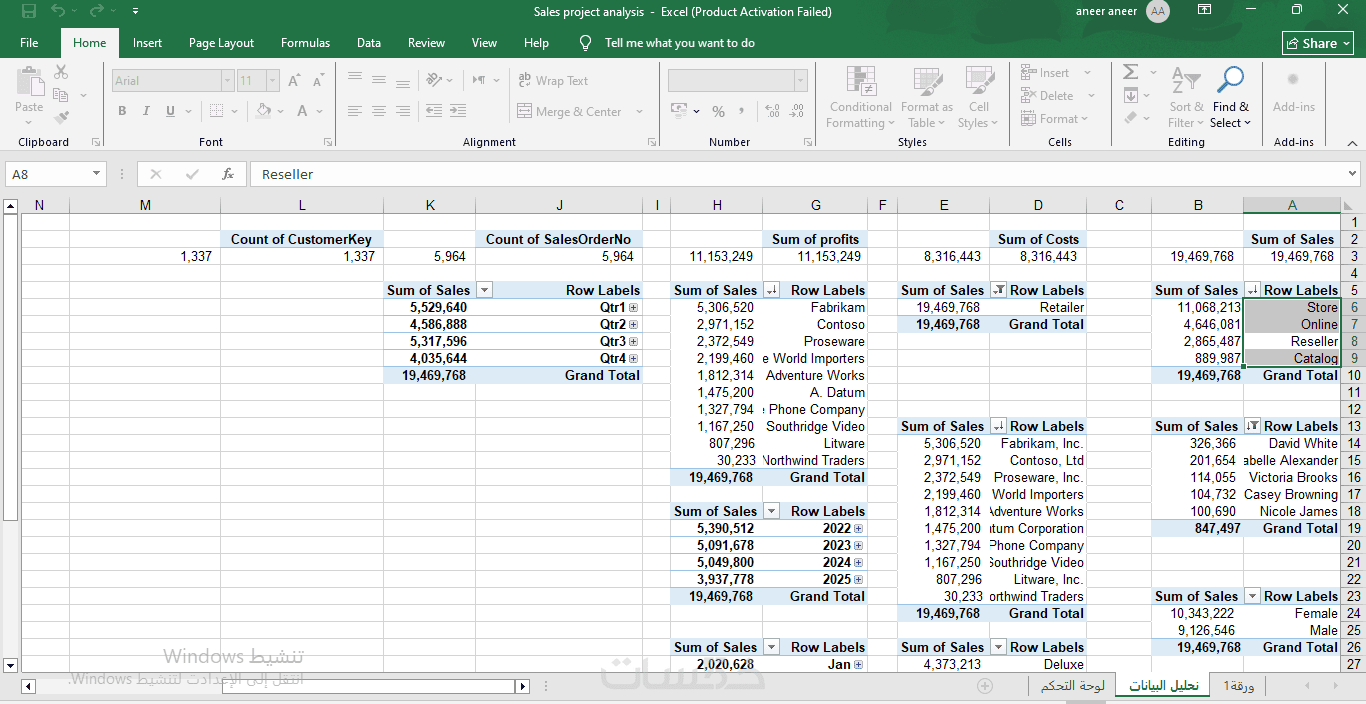Click the Cell Styles button
This screenshot has height=704, width=1366.
[x=978, y=98]
